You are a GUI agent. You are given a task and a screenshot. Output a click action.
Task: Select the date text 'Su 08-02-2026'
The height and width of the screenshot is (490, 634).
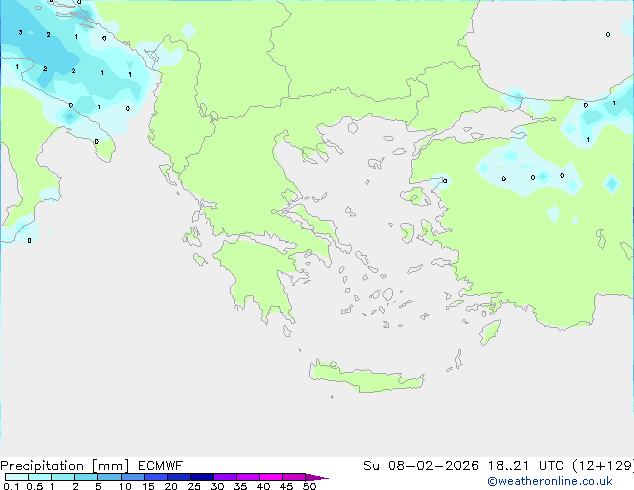[x=421, y=466]
